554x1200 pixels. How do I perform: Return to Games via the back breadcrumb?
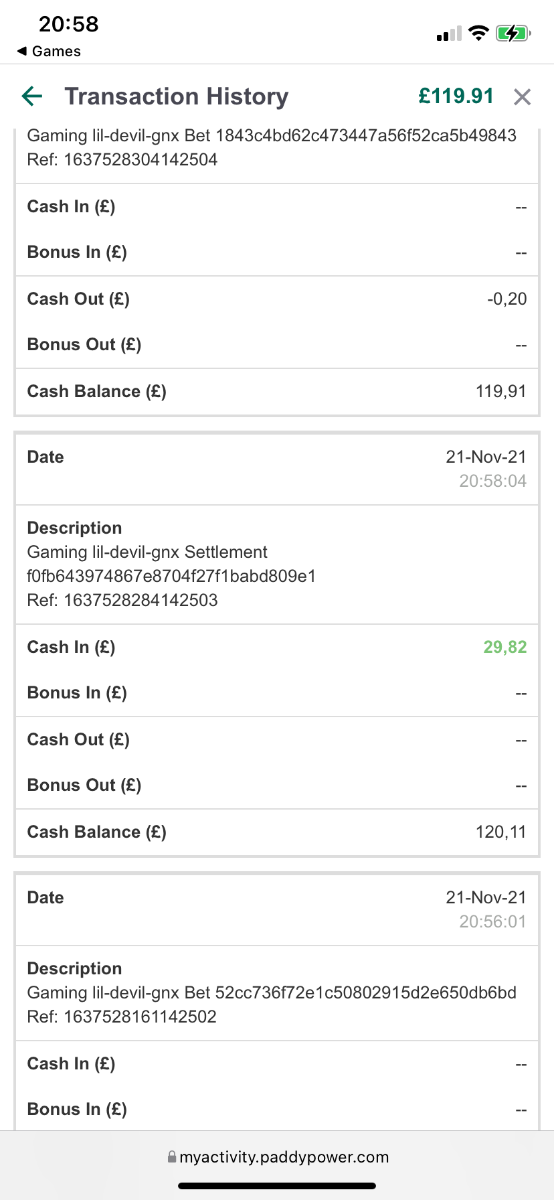[49, 51]
